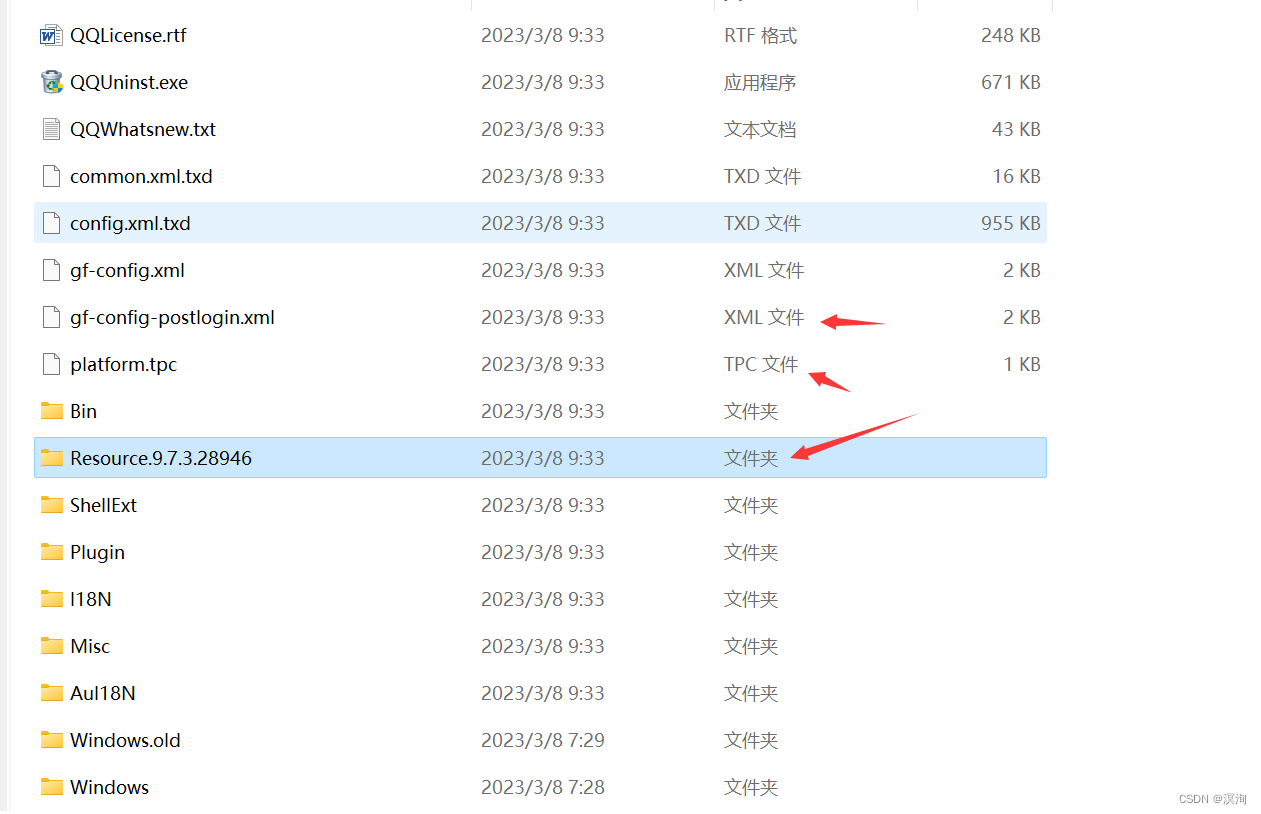Select the folder name Windows.old

125,740
